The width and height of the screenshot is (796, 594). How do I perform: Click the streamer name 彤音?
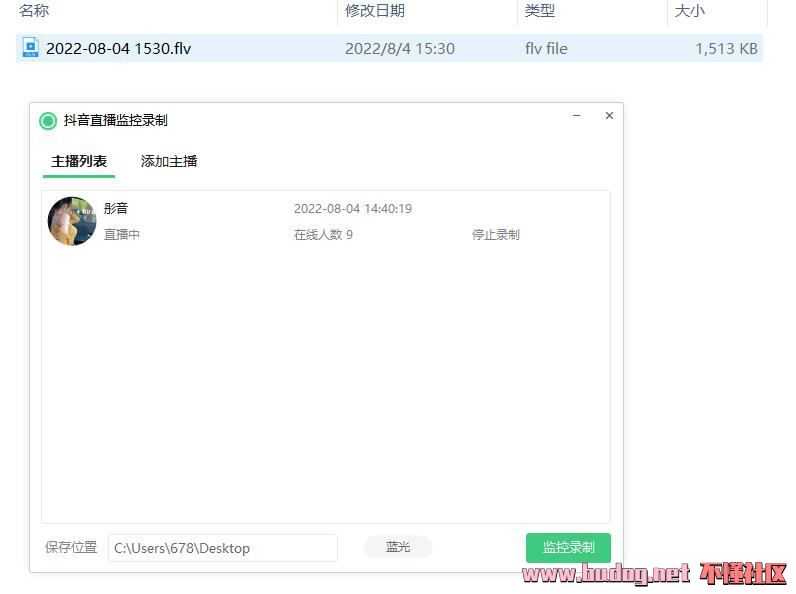click(x=116, y=208)
